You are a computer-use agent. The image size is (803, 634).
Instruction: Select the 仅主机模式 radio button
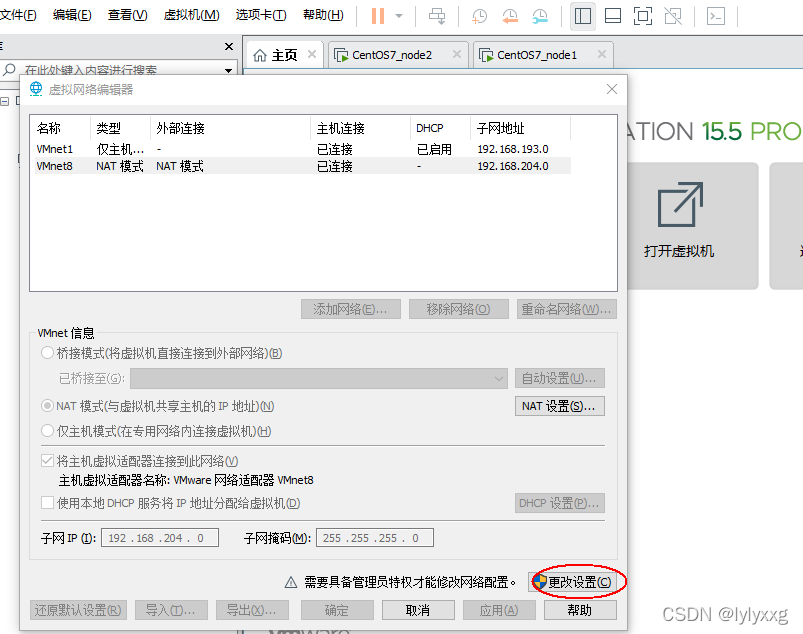point(47,431)
